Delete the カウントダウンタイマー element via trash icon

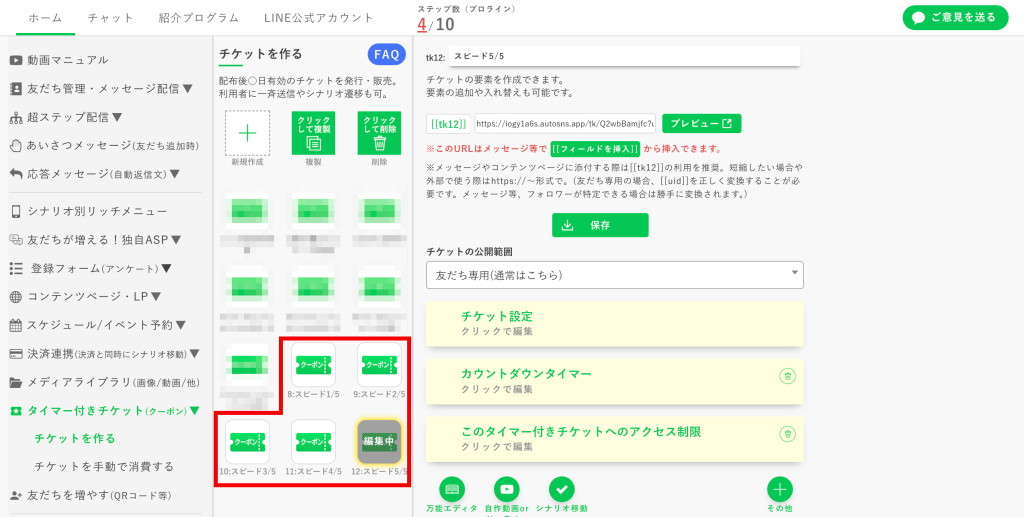pyautogui.click(x=788, y=376)
